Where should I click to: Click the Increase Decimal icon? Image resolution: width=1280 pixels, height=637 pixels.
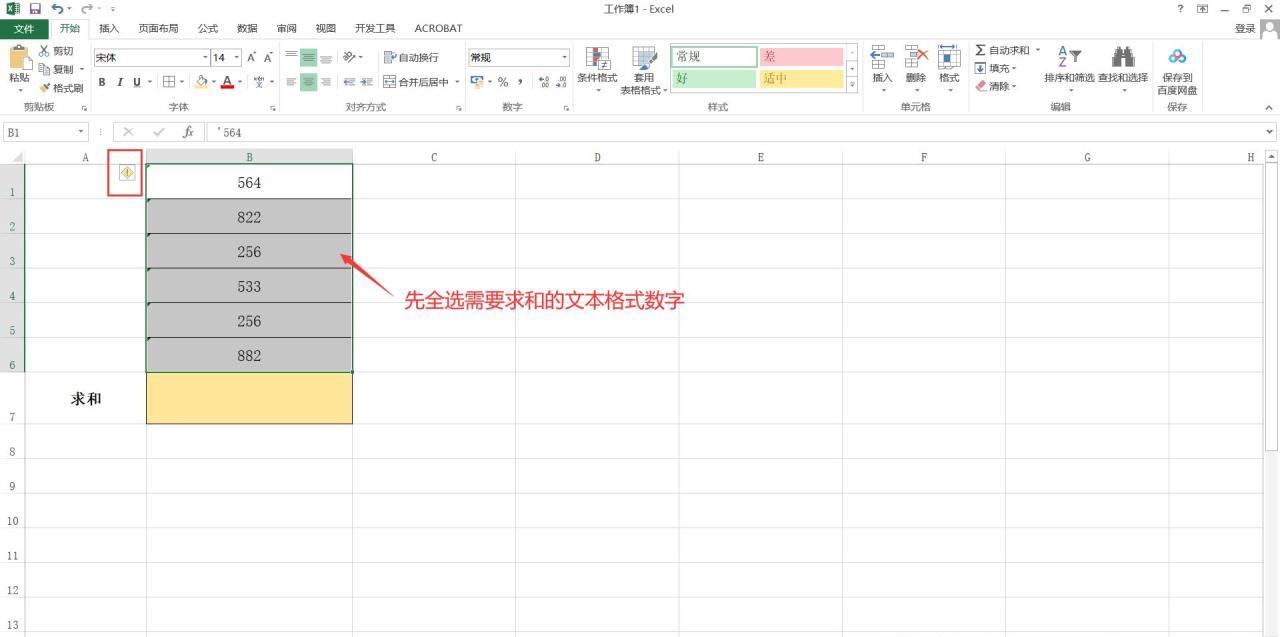pos(543,82)
